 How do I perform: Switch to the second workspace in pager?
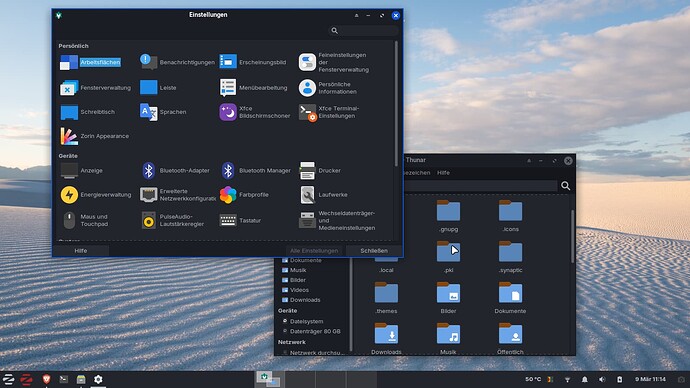pyautogui.click(x=300, y=379)
